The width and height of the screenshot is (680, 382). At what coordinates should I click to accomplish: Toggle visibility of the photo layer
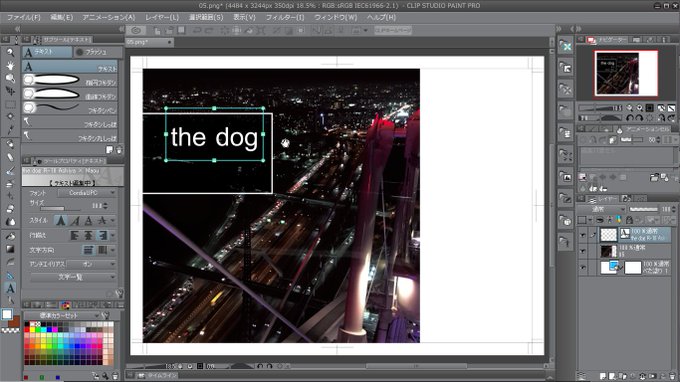pos(582,251)
